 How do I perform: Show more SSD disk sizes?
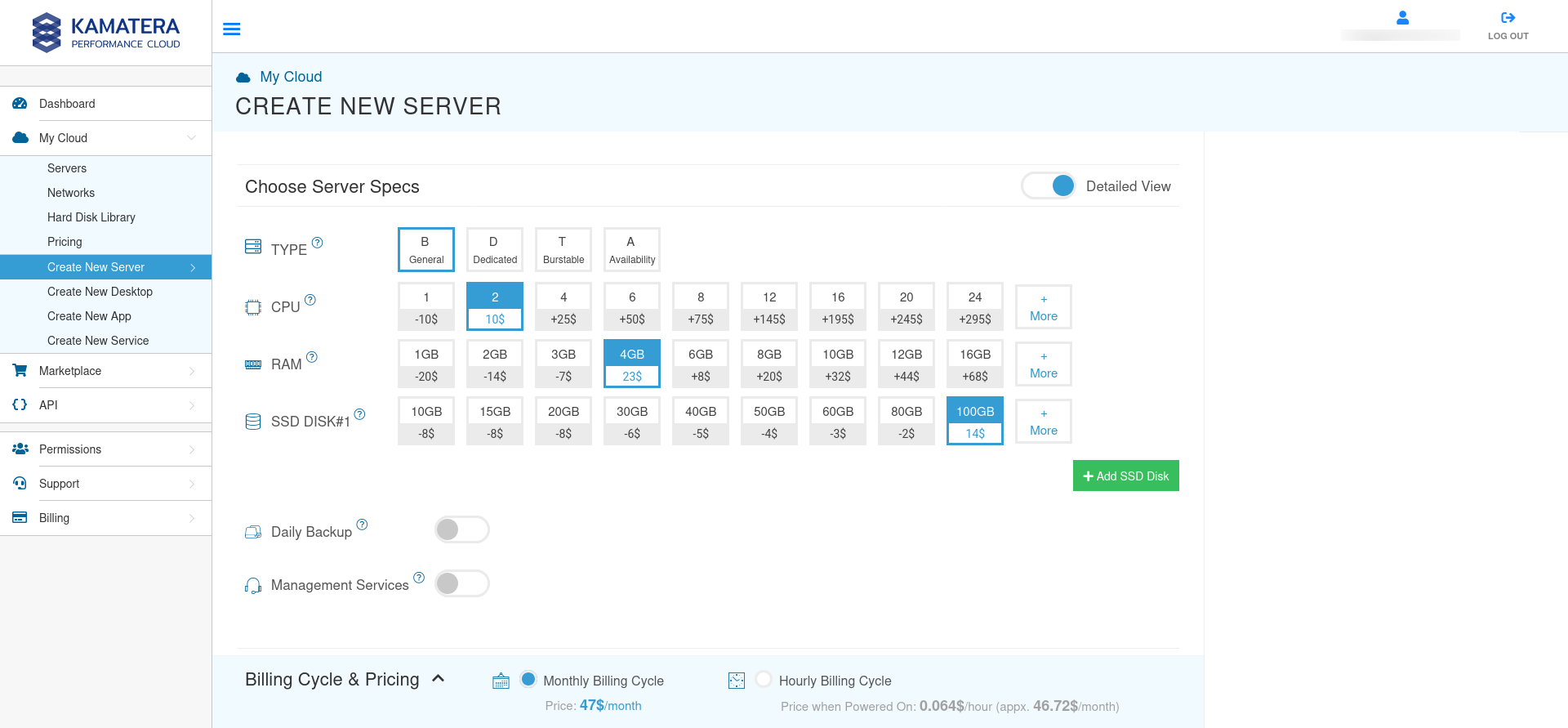pyautogui.click(x=1044, y=422)
